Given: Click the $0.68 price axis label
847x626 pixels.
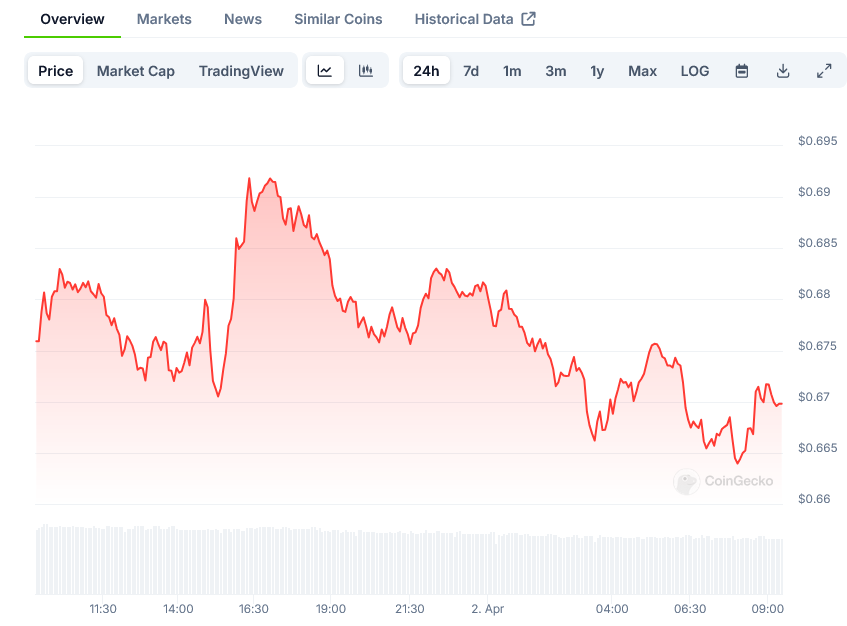Looking at the screenshot, I should click(814, 294).
